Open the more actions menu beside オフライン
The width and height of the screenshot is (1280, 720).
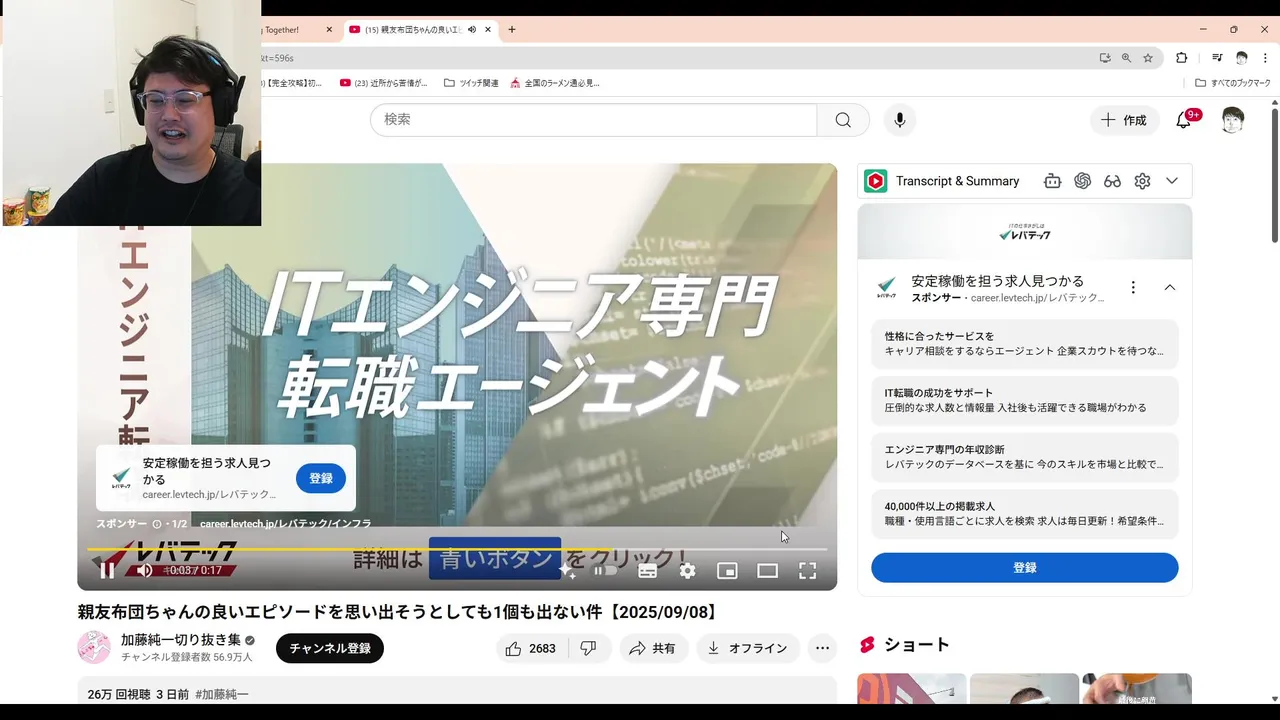coord(822,648)
